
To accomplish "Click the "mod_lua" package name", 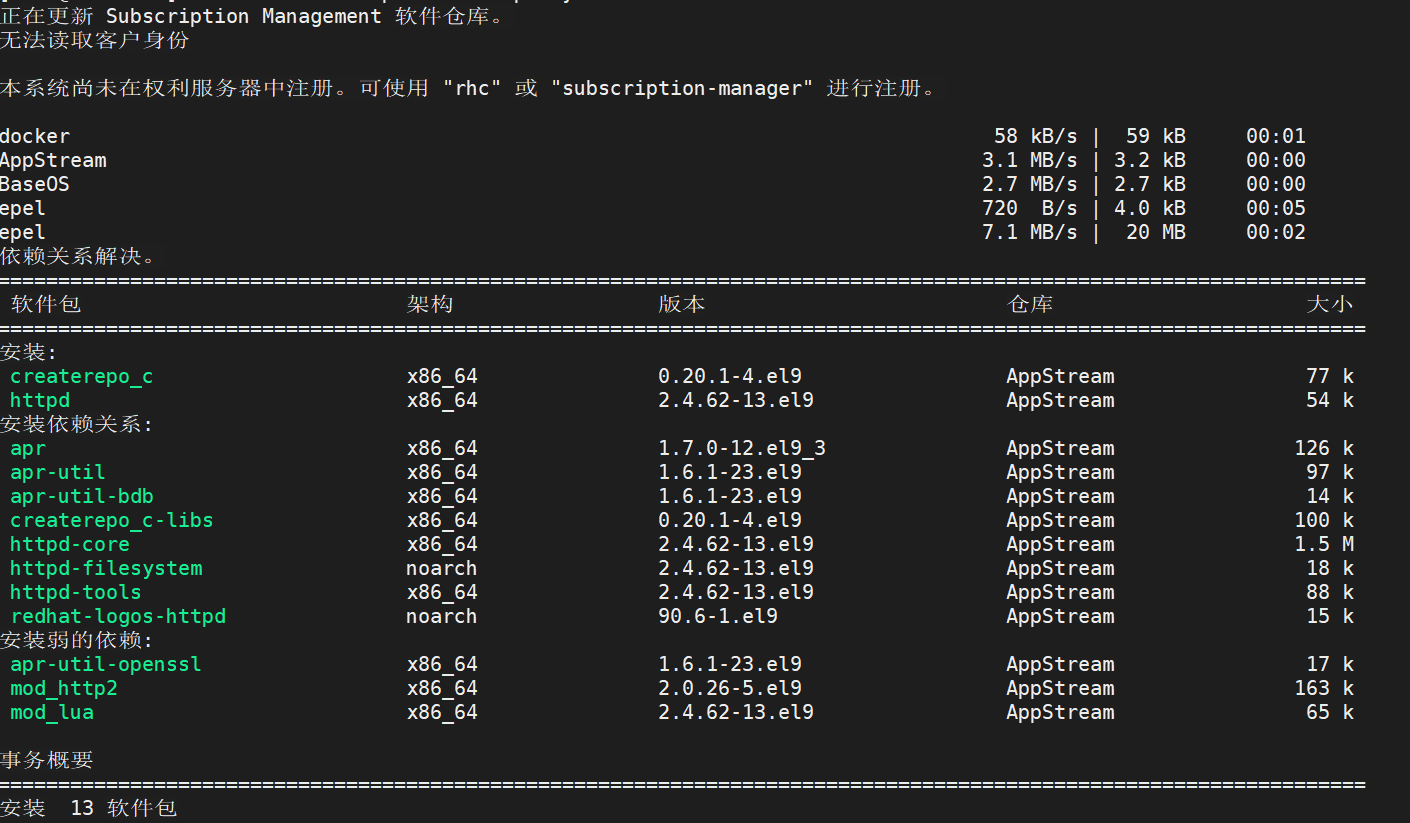I will (x=52, y=713).
